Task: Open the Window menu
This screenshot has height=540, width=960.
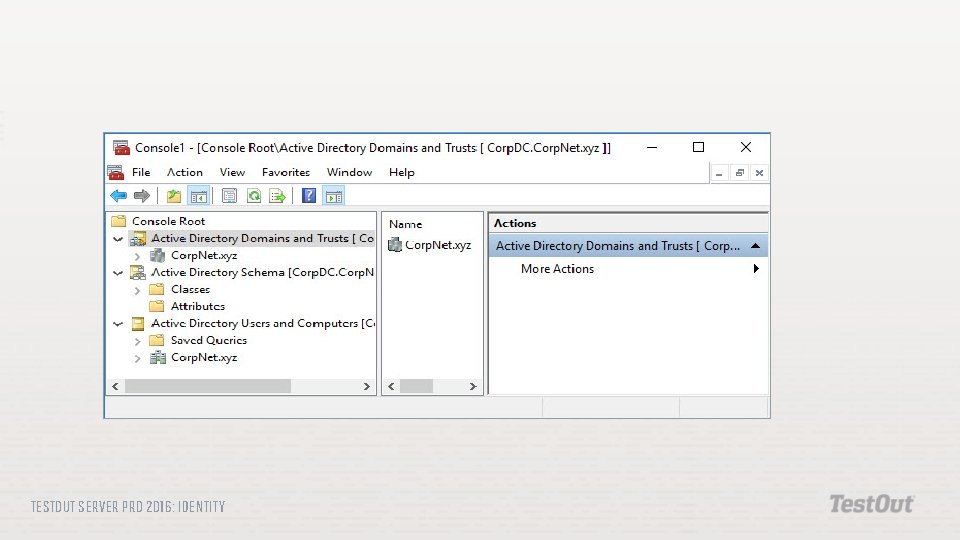Action: [349, 173]
